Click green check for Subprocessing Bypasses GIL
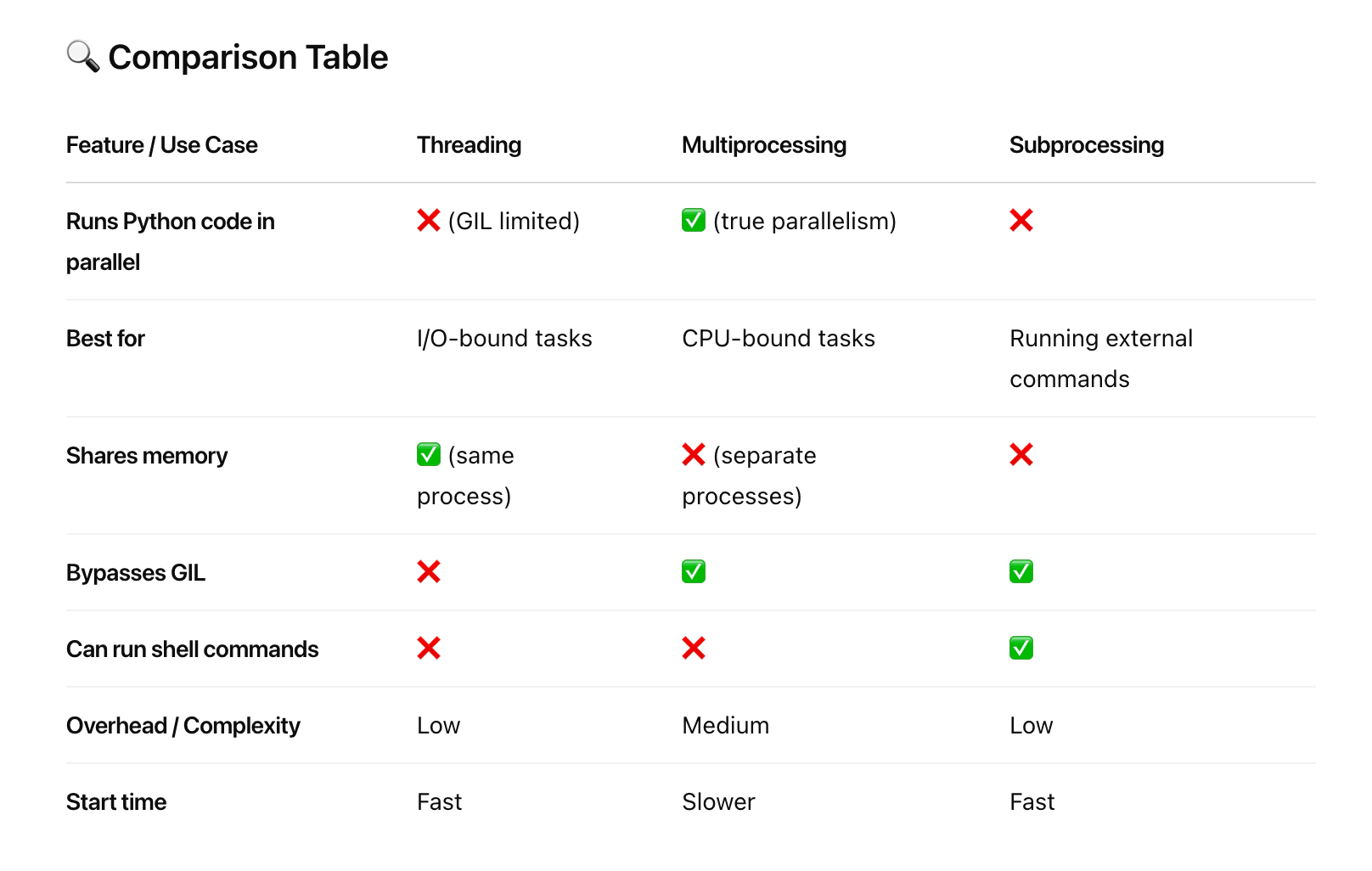Viewport: 1372px width, 871px height. pos(1021,572)
